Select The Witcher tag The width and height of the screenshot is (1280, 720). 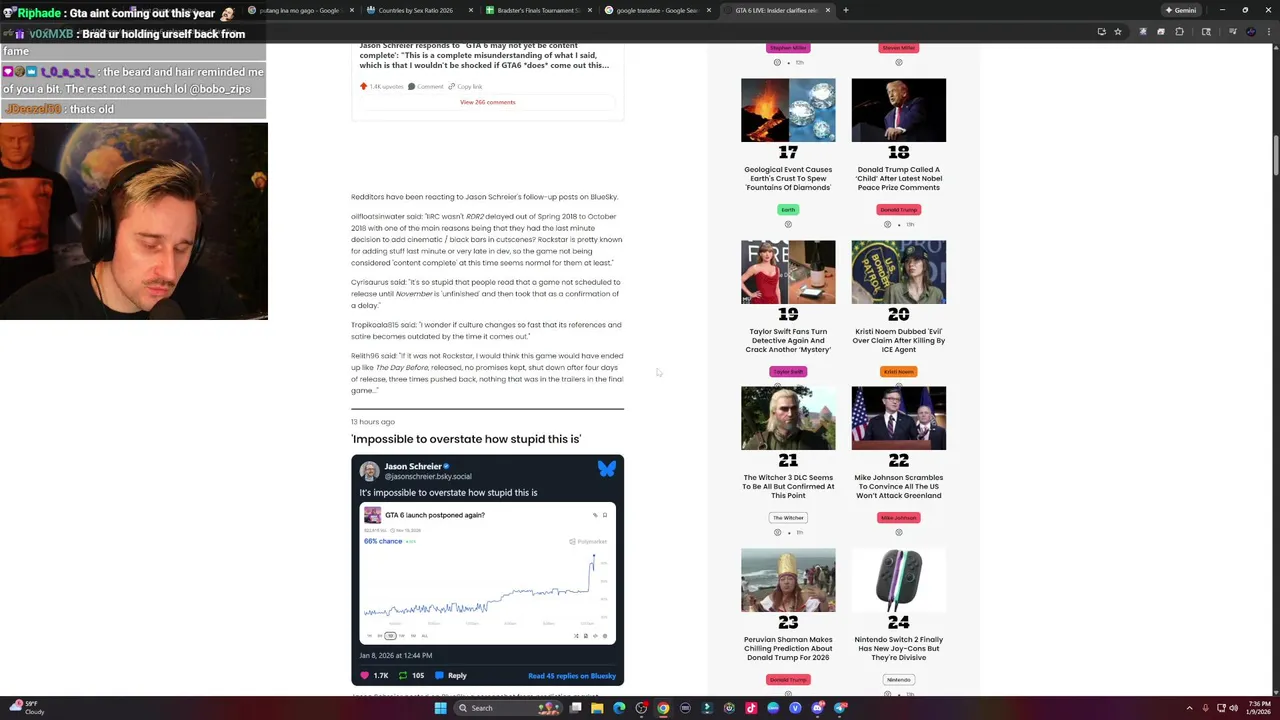tap(788, 518)
